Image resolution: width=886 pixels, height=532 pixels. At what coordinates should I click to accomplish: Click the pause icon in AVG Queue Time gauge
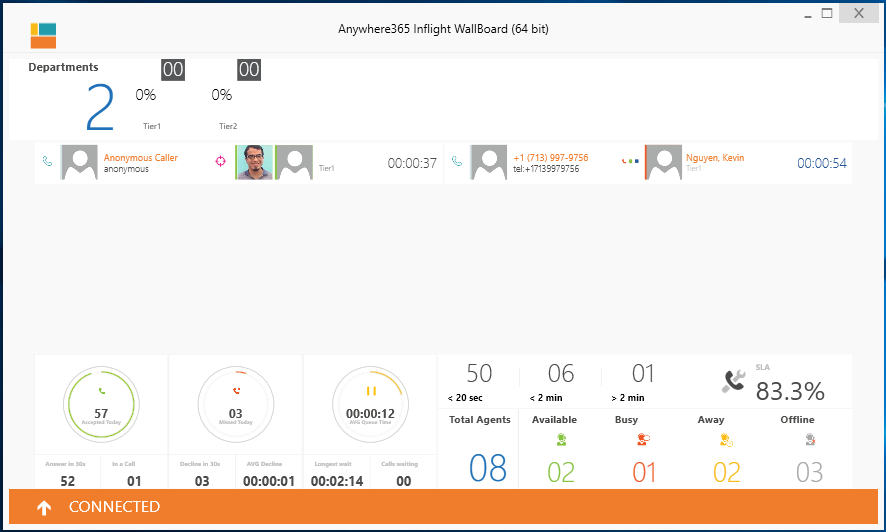pos(371,391)
